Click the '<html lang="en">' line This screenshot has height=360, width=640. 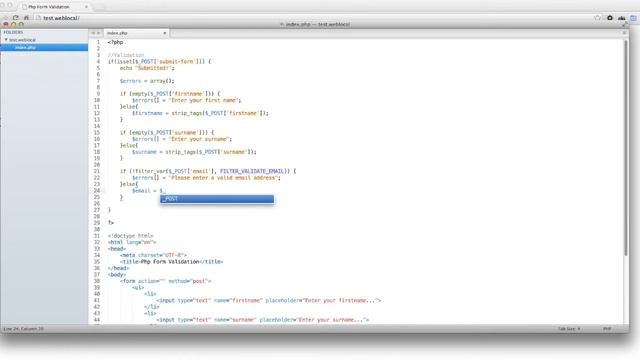pyautogui.click(x=132, y=242)
